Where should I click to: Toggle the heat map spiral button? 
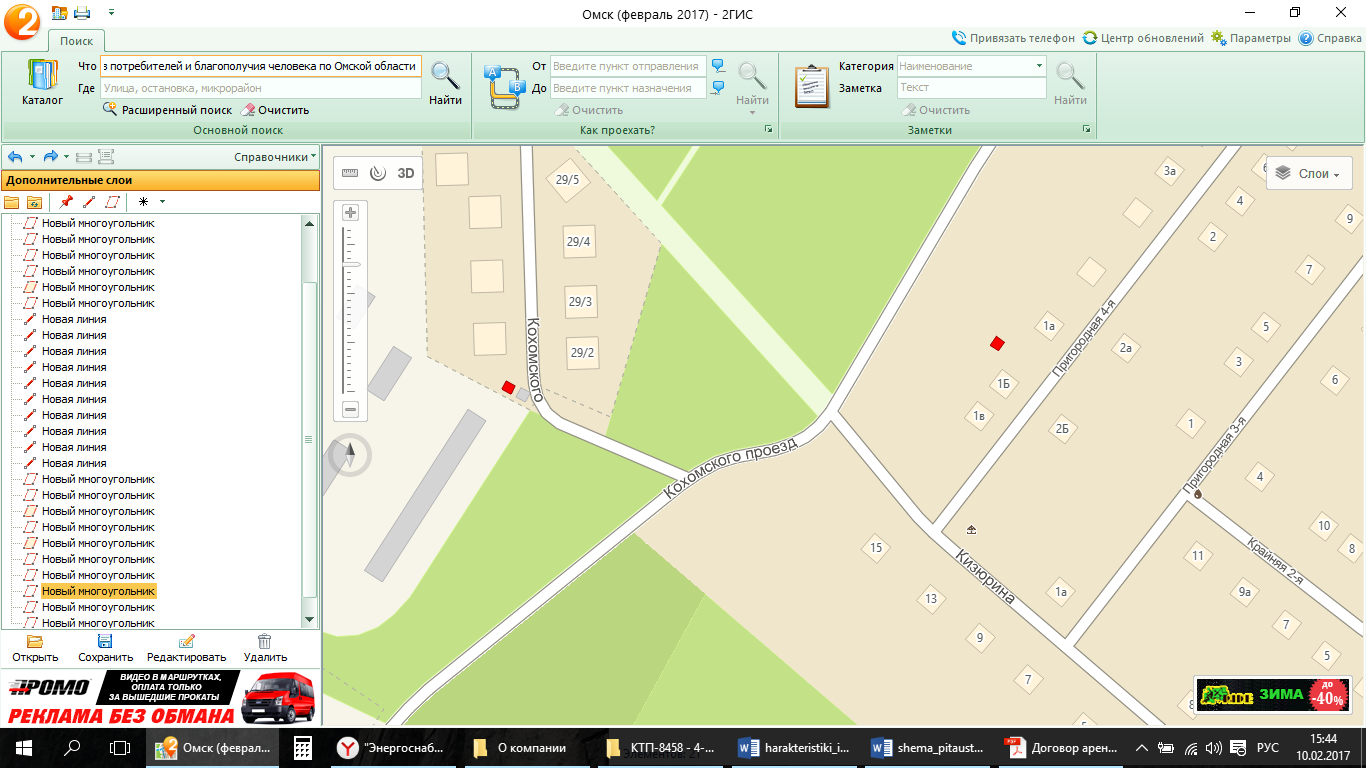click(377, 172)
